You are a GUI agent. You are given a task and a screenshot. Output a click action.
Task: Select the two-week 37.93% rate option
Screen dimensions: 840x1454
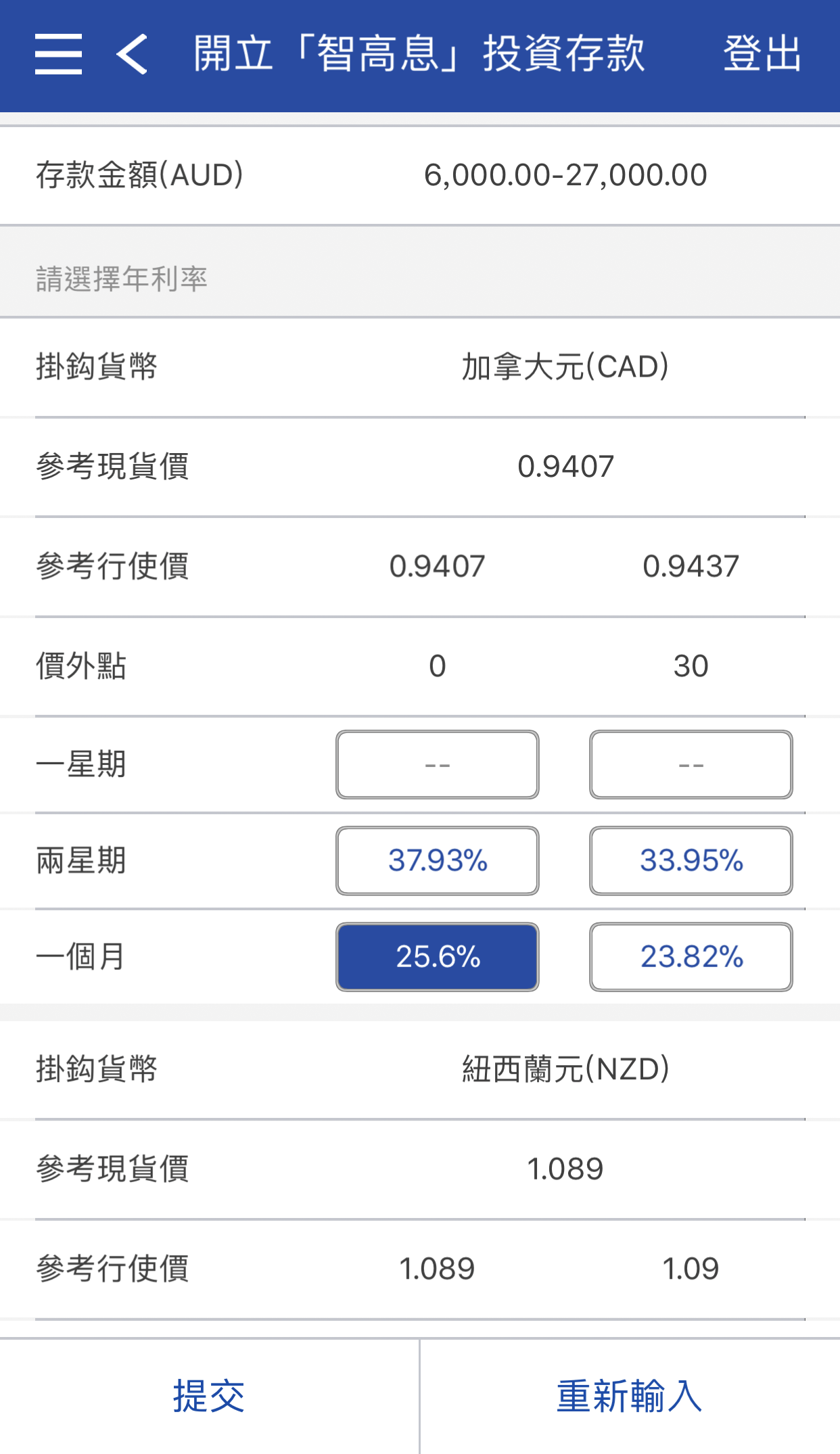pyautogui.click(x=438, y=861)
